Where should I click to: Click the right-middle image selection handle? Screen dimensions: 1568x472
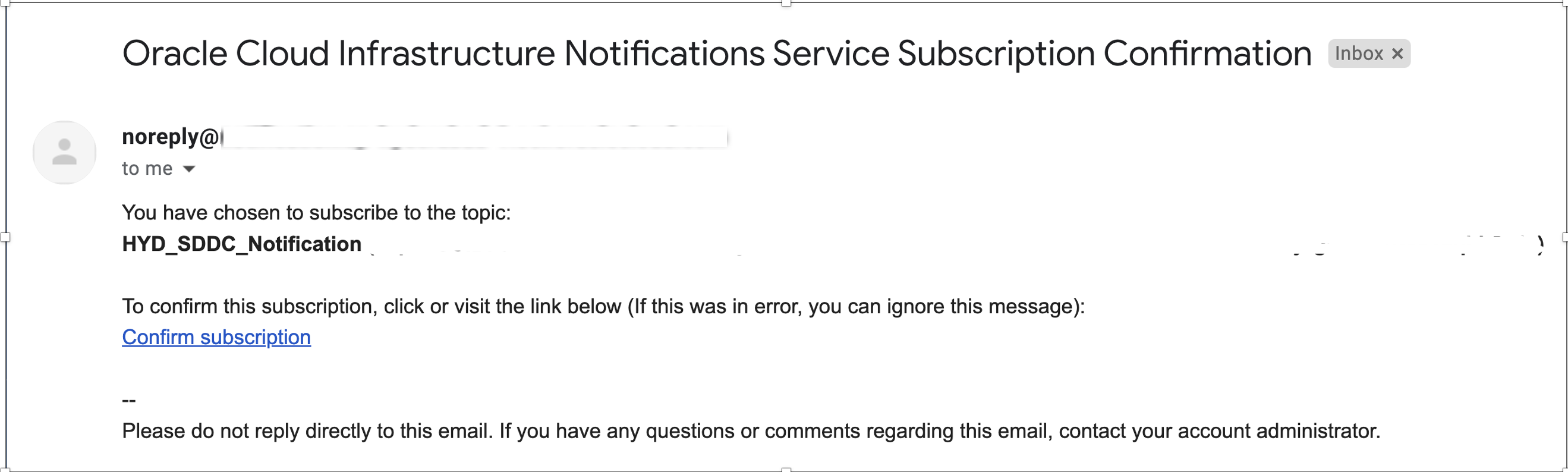1565,237
